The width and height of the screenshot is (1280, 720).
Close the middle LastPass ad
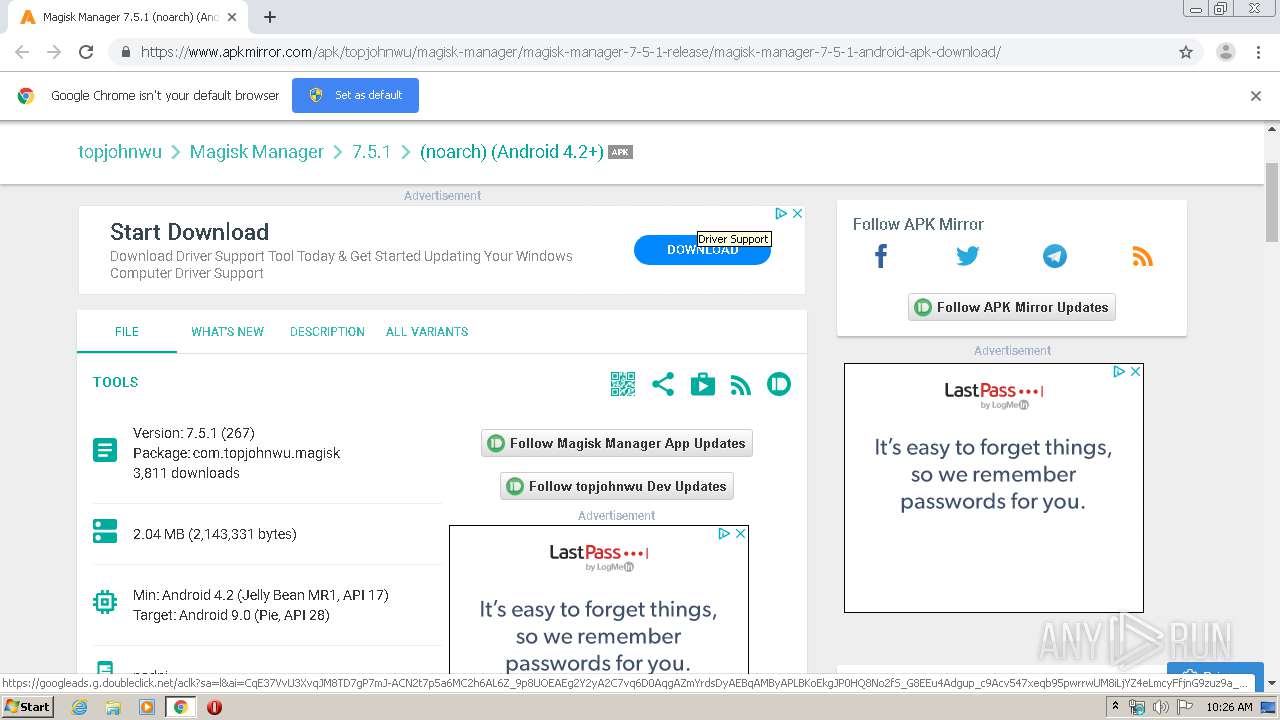(740, 533)
